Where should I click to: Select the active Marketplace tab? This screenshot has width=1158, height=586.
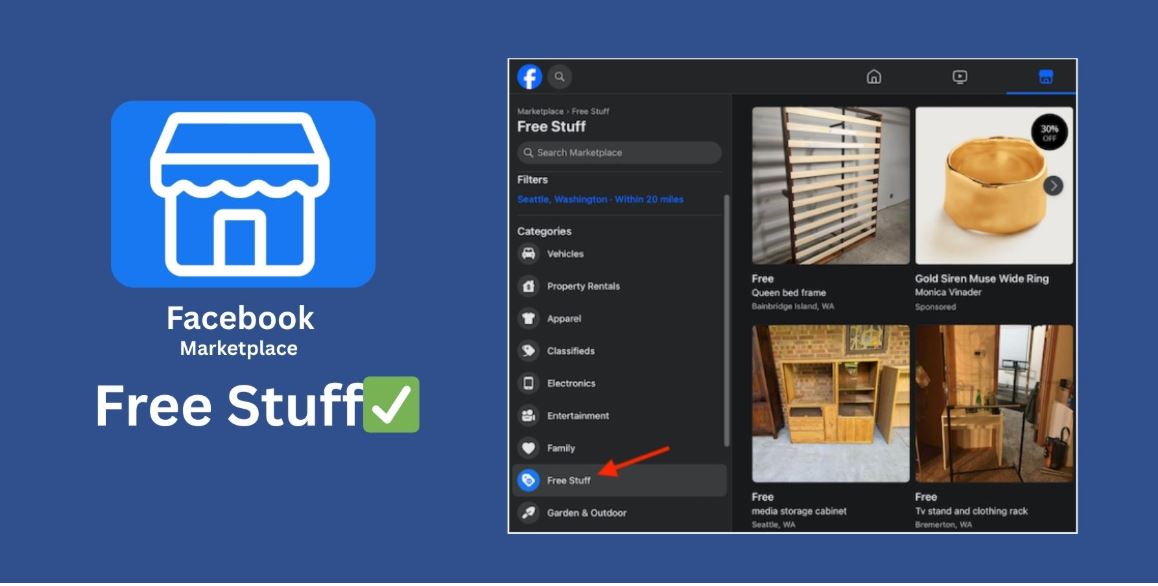tap(1044, 76)
